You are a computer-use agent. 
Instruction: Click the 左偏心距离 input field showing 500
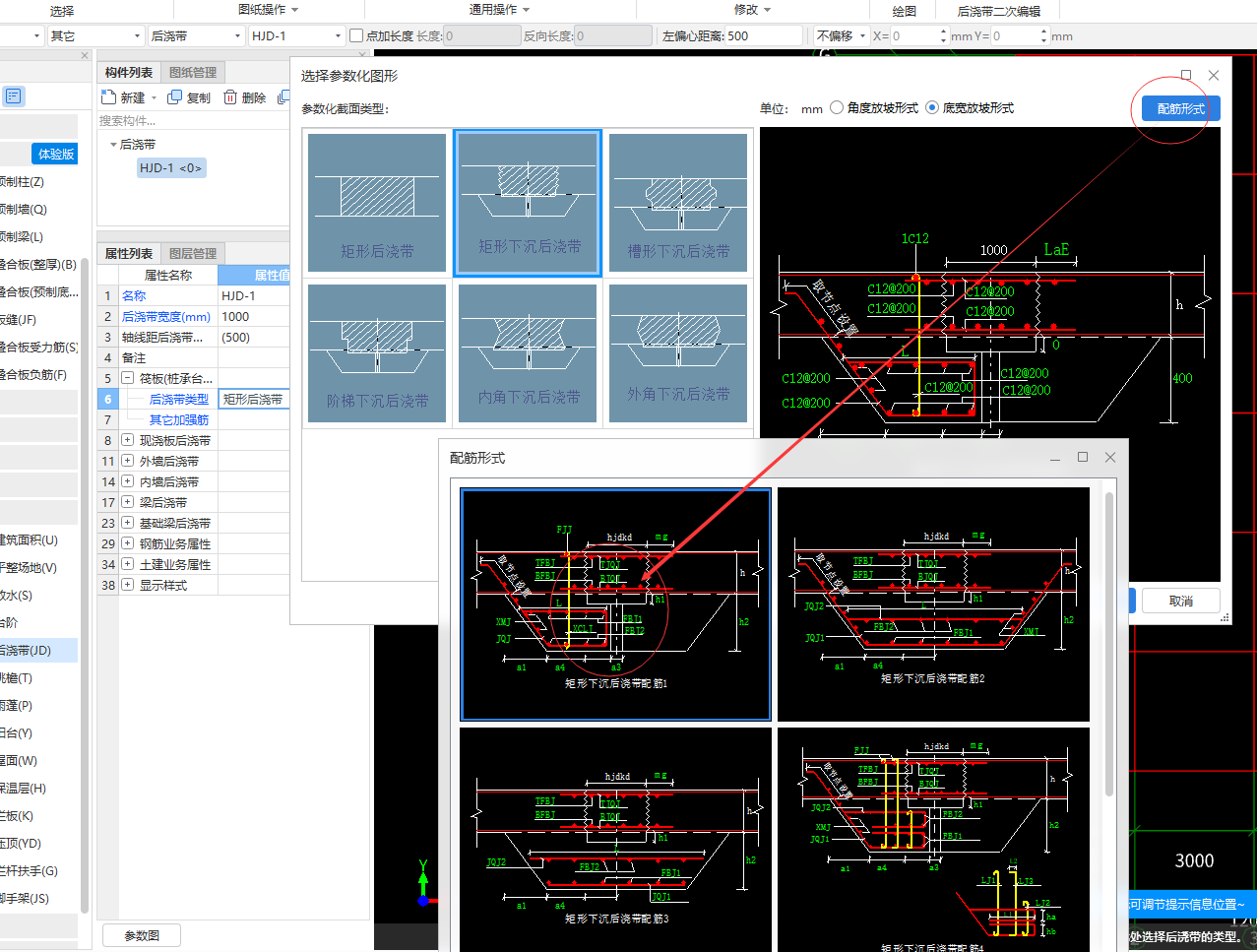[x=763, y=35]
